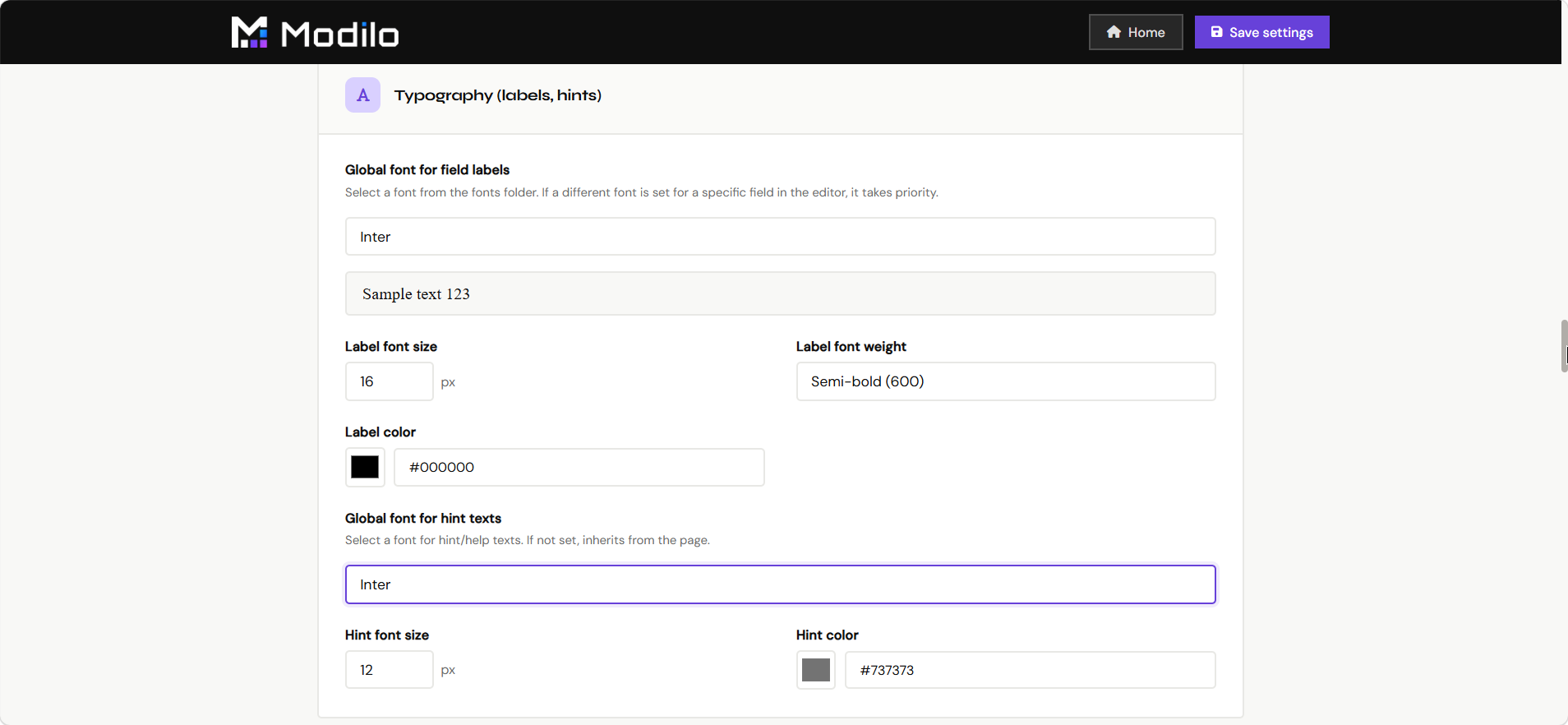Focus the Hint font size input

click(389, 670)
